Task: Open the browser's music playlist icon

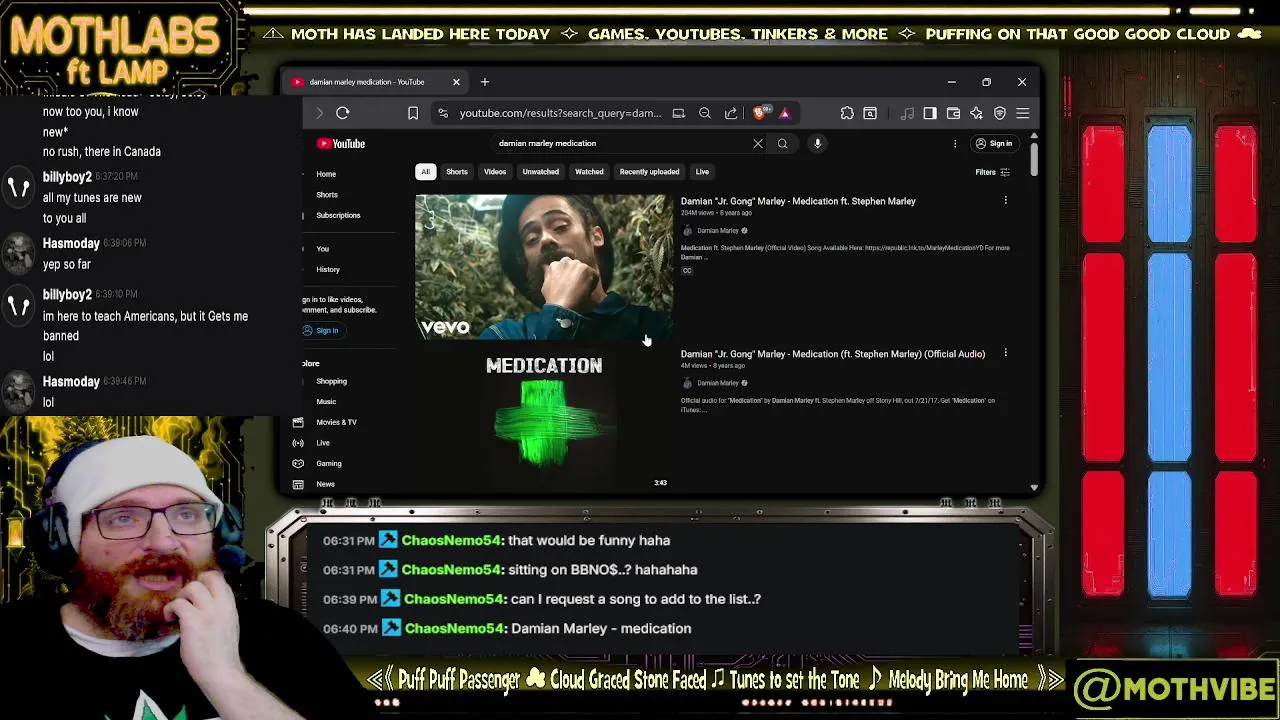Action: pyautogui.click(x=907, y=113)
